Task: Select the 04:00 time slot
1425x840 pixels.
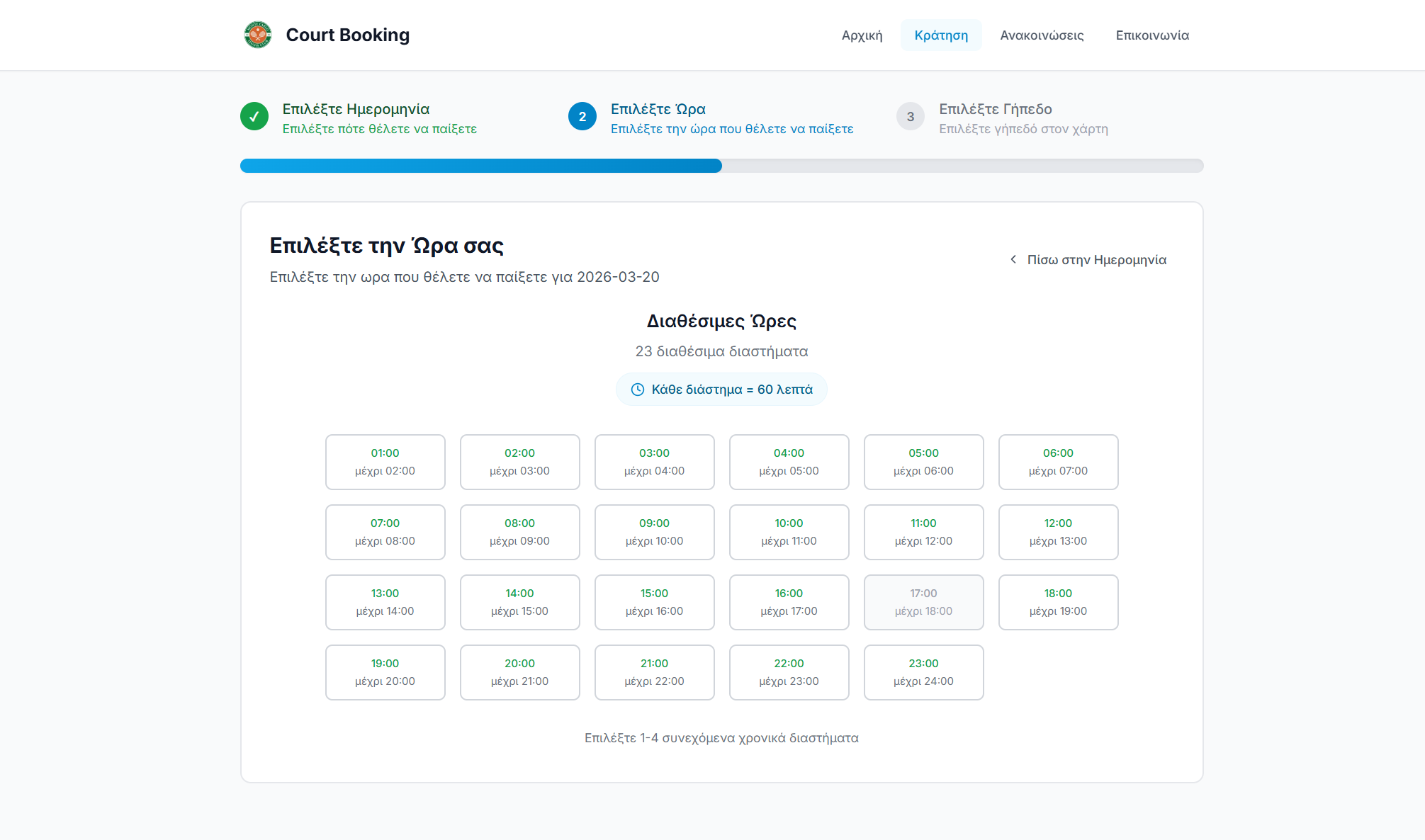Action: coord(789,462)
